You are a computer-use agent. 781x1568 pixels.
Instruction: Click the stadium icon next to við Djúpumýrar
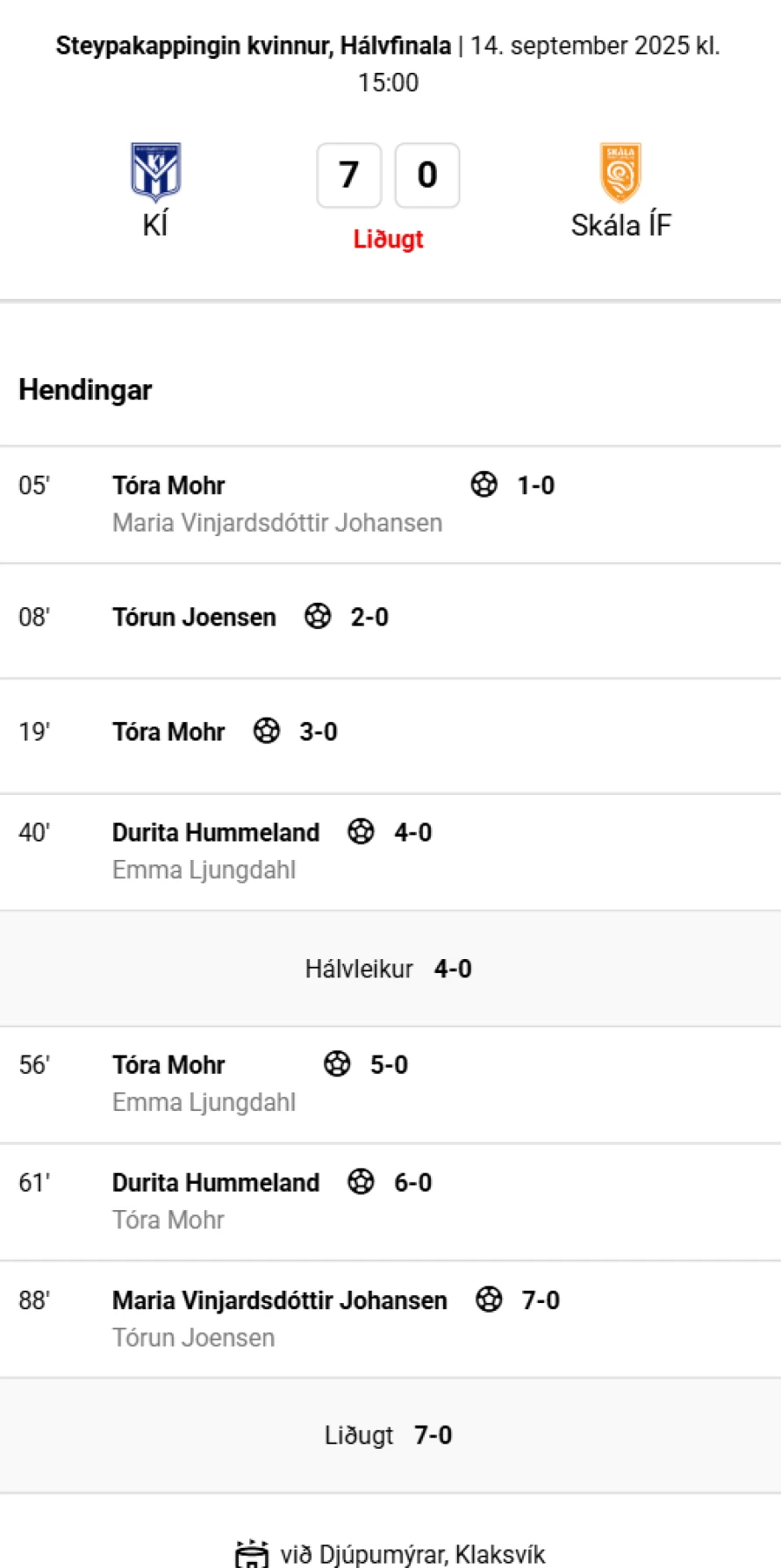pyautogui.click(x=252, y=1554)
